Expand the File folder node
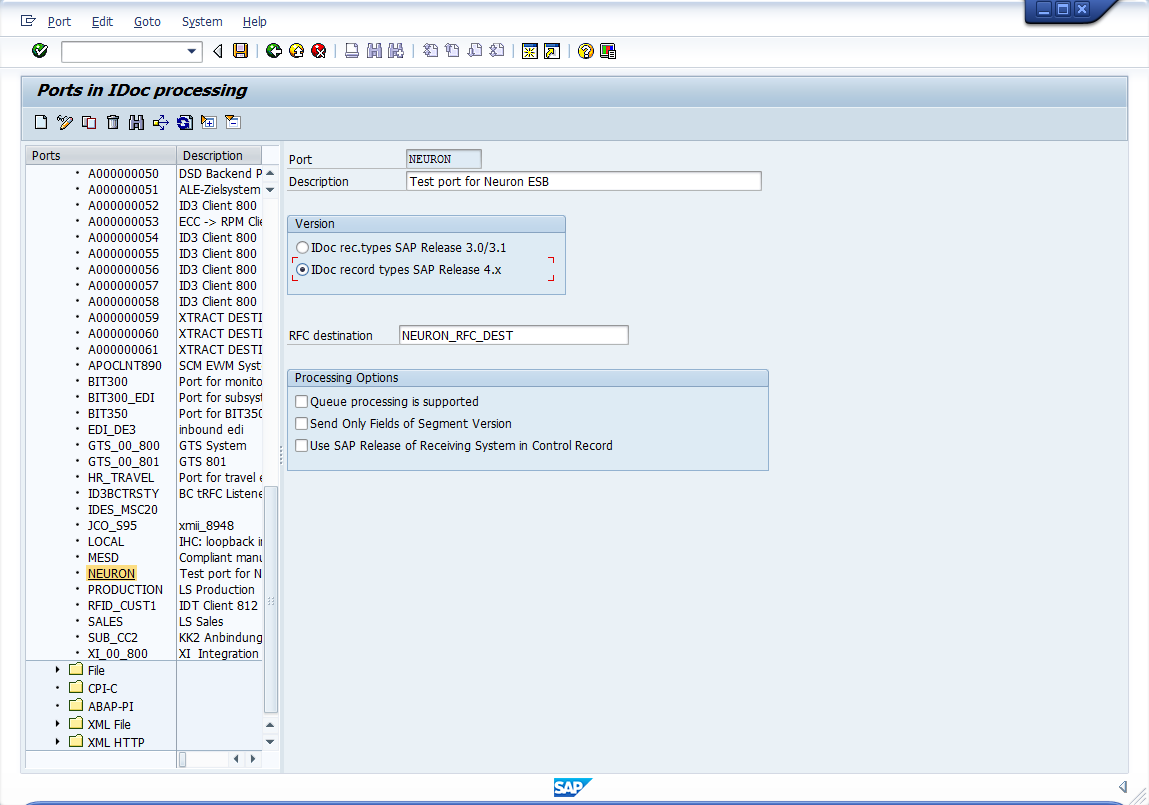This screenshot has height=805, width=1149. pyautogui.click(x=57, y=669)
